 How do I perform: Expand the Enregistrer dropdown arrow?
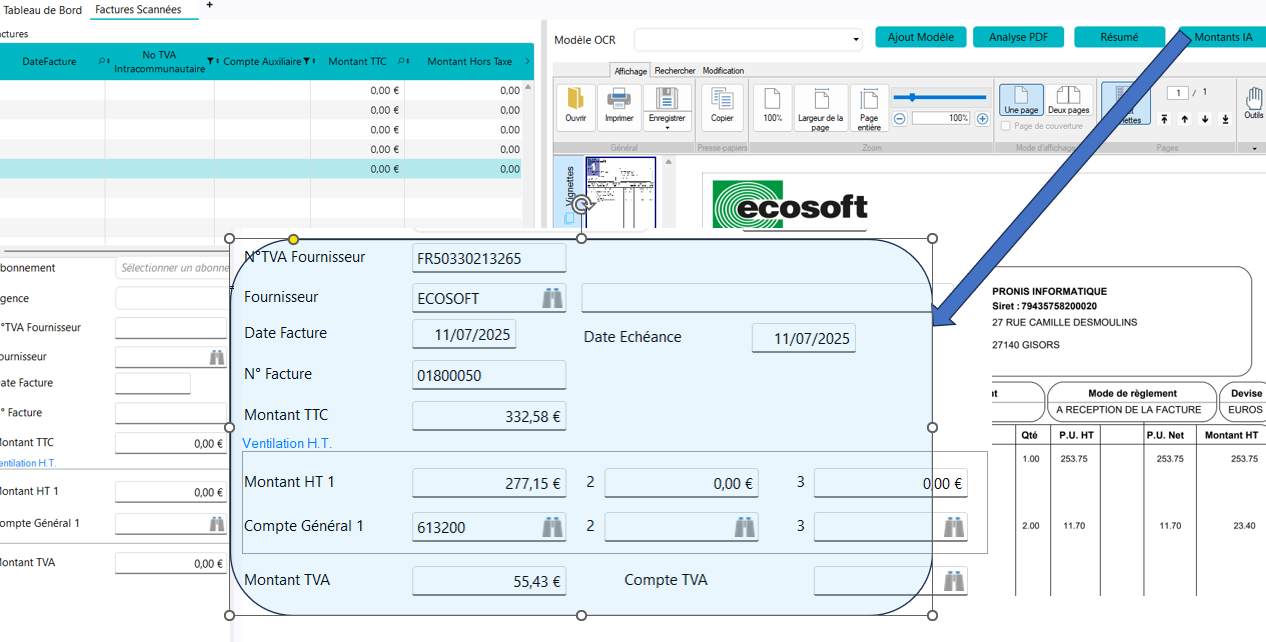pyautogui.click(x=667, y=127)
